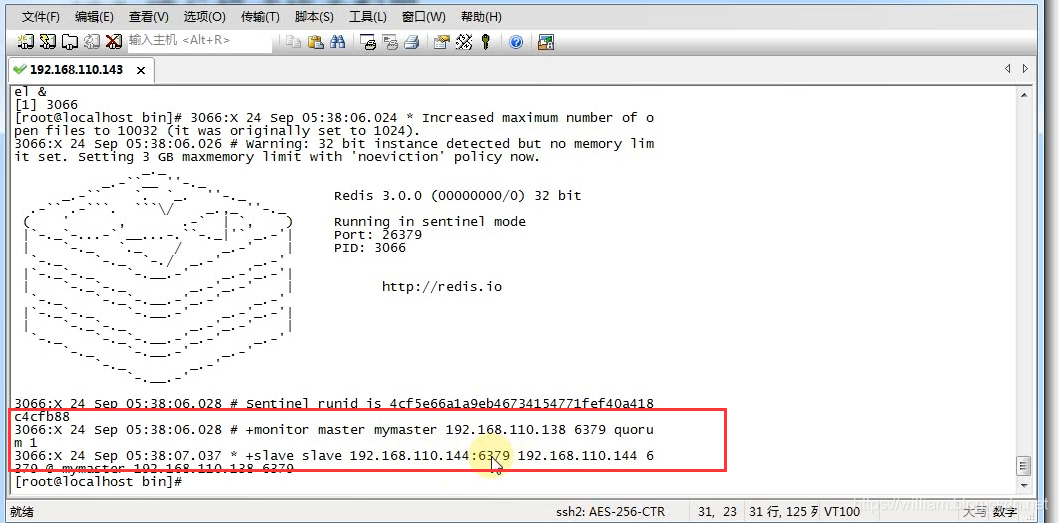Open the 窗口(W) menu
1059x523 pixels.
423,16
